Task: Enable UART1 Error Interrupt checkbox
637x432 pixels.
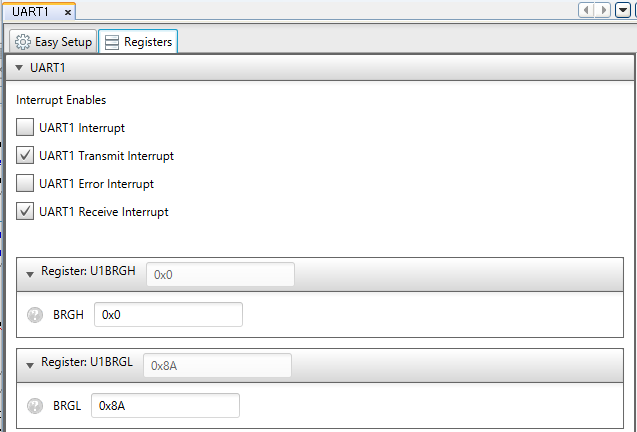Action: (26, 184)
